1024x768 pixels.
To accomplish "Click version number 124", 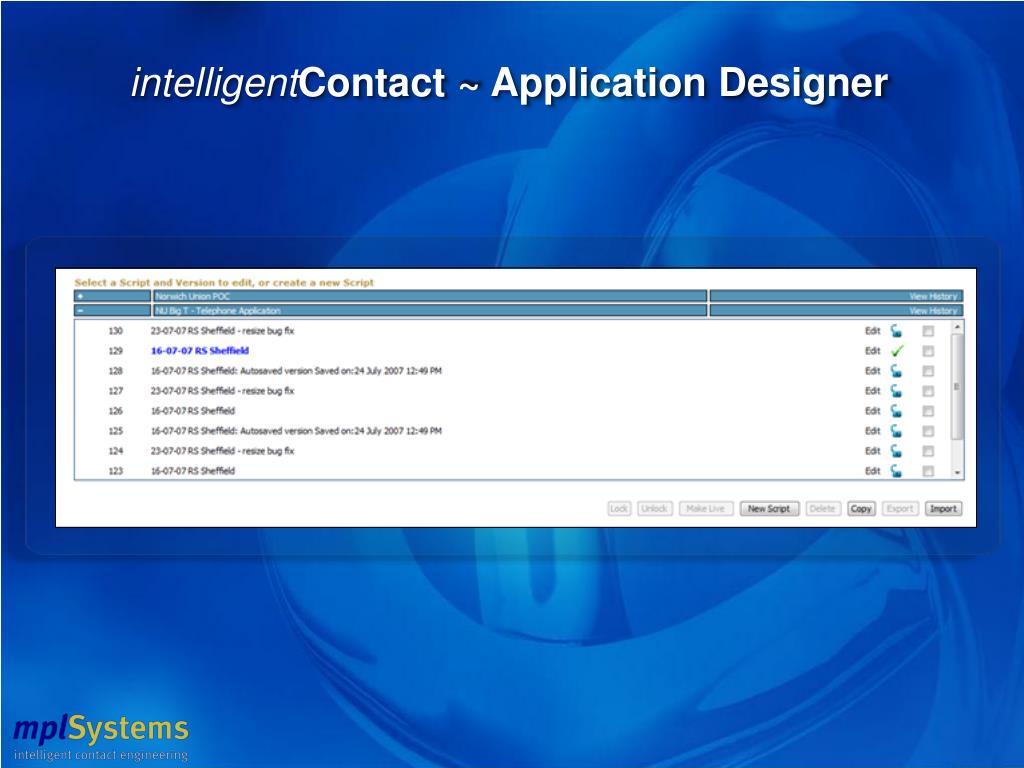I will pyautogui.click(x=116, y=451).
